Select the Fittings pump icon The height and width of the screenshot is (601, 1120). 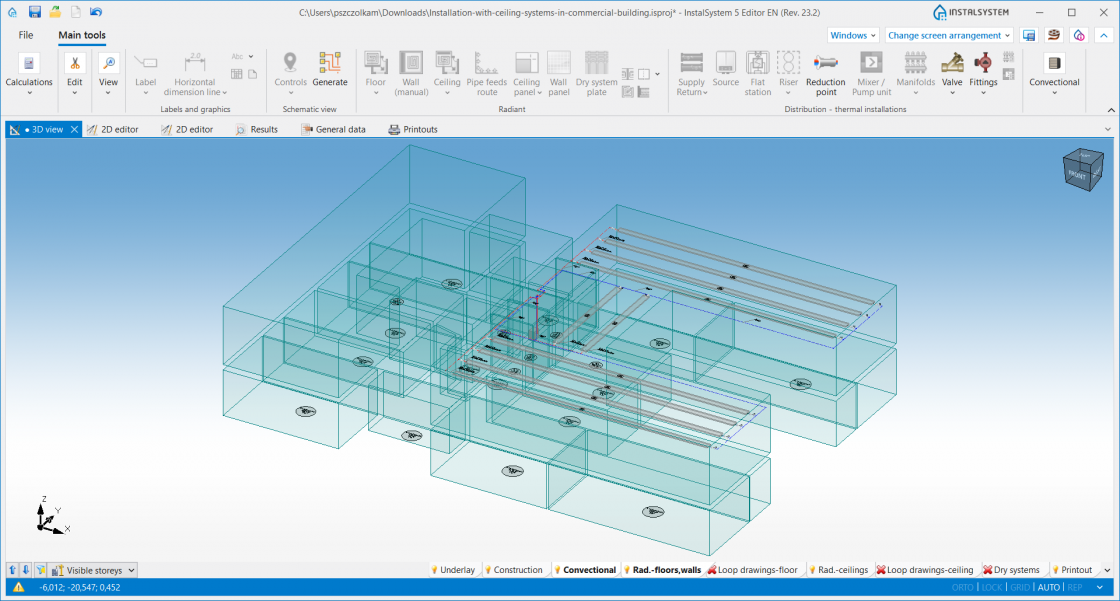(x=983, y=64)
